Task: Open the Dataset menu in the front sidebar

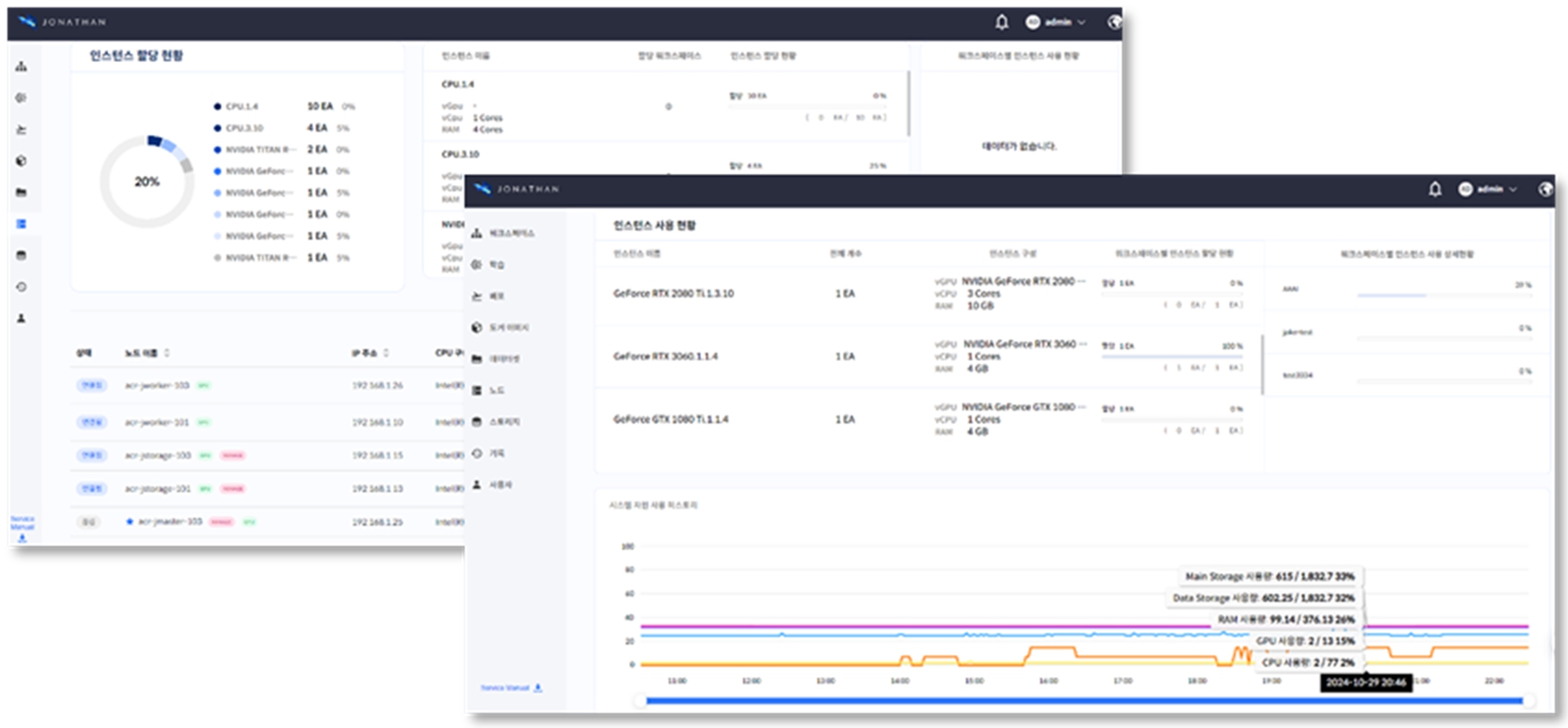Action: pos(496,359)
